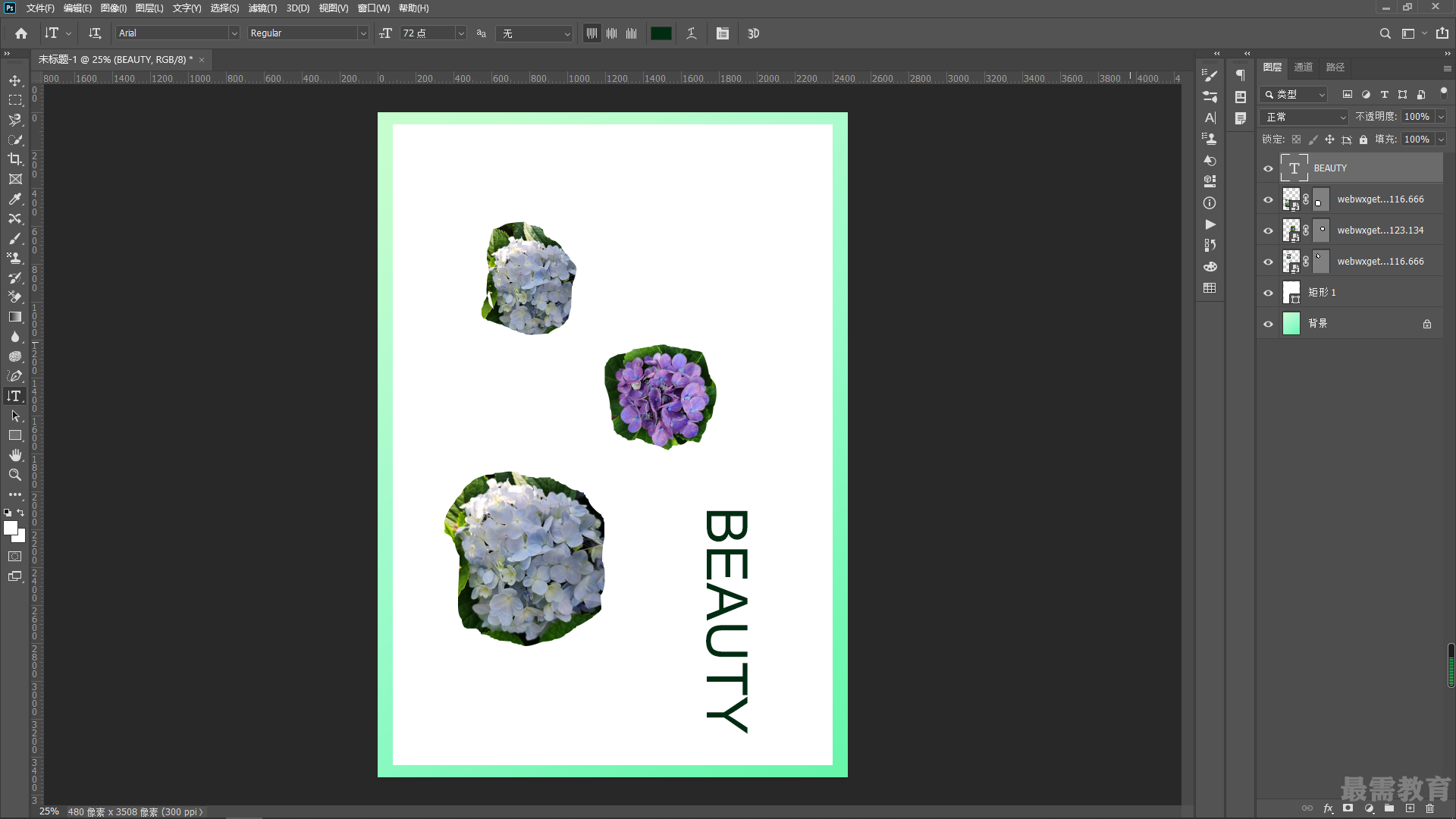The width and height of the screenshot is (1456, 819).
Task: Open the 72 点 font size dropdown
Action: (x=460, y=33)
